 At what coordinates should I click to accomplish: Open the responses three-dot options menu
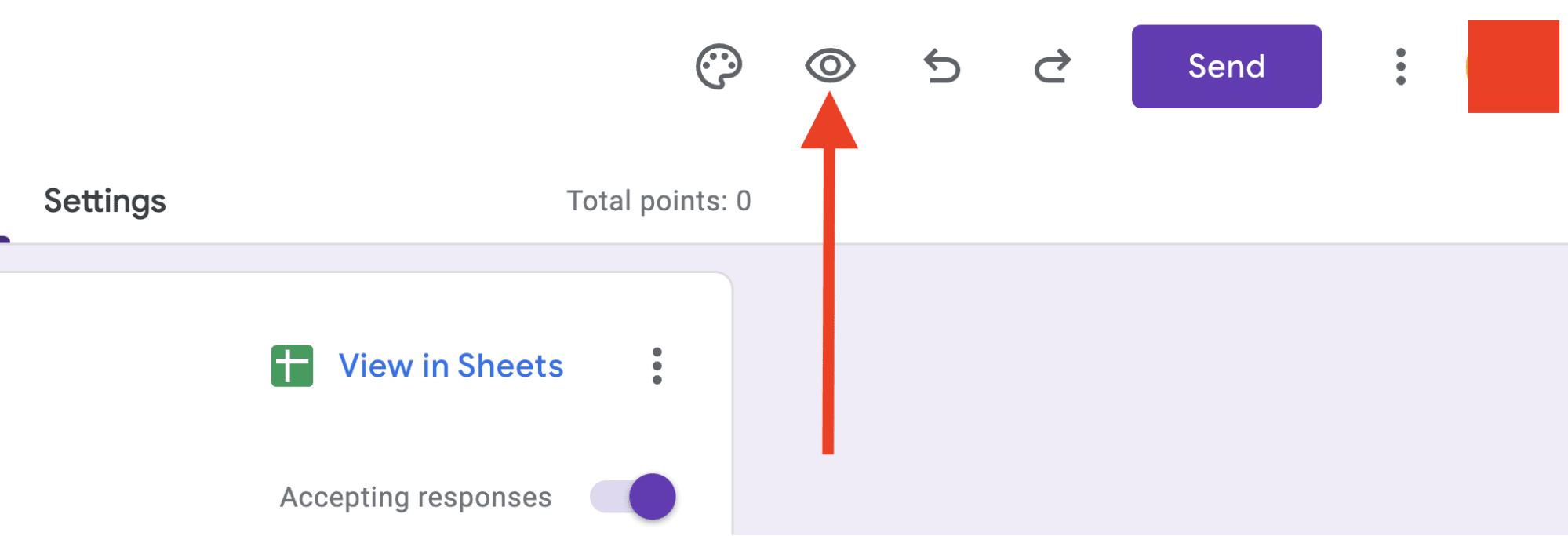657,365
